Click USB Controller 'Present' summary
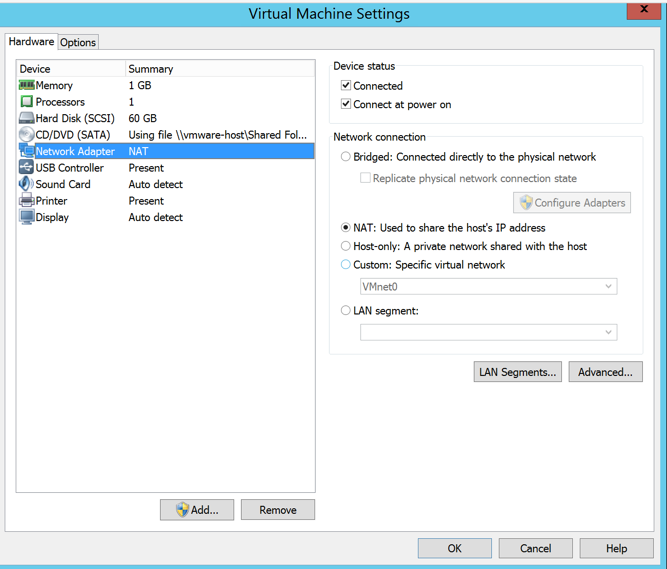This screenshot has width=667, height=569. [x=146, y=168]
